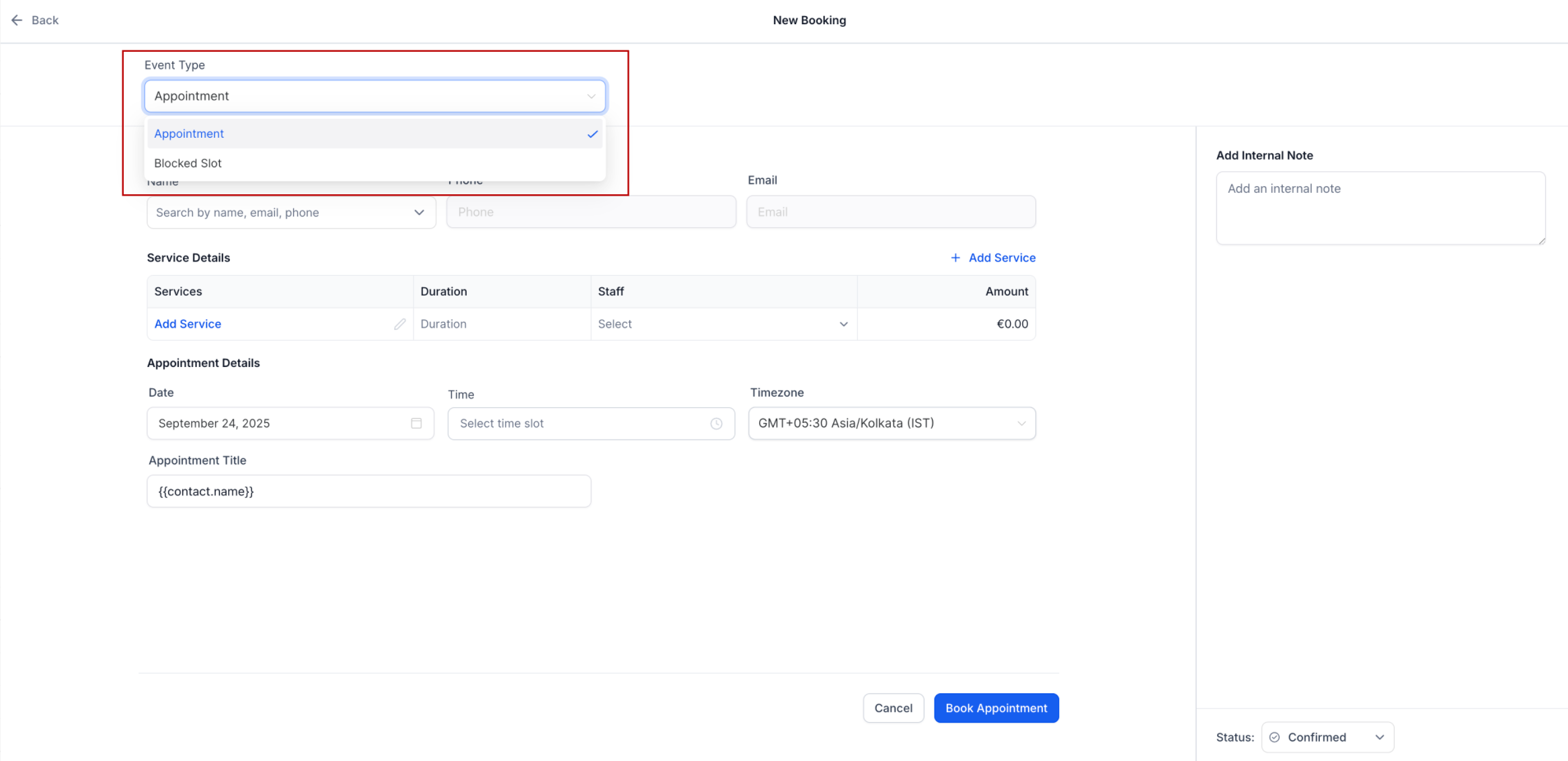Click the checkmark beside selected Appointment option
The image size is (1568, 761).
coord(592,134)
